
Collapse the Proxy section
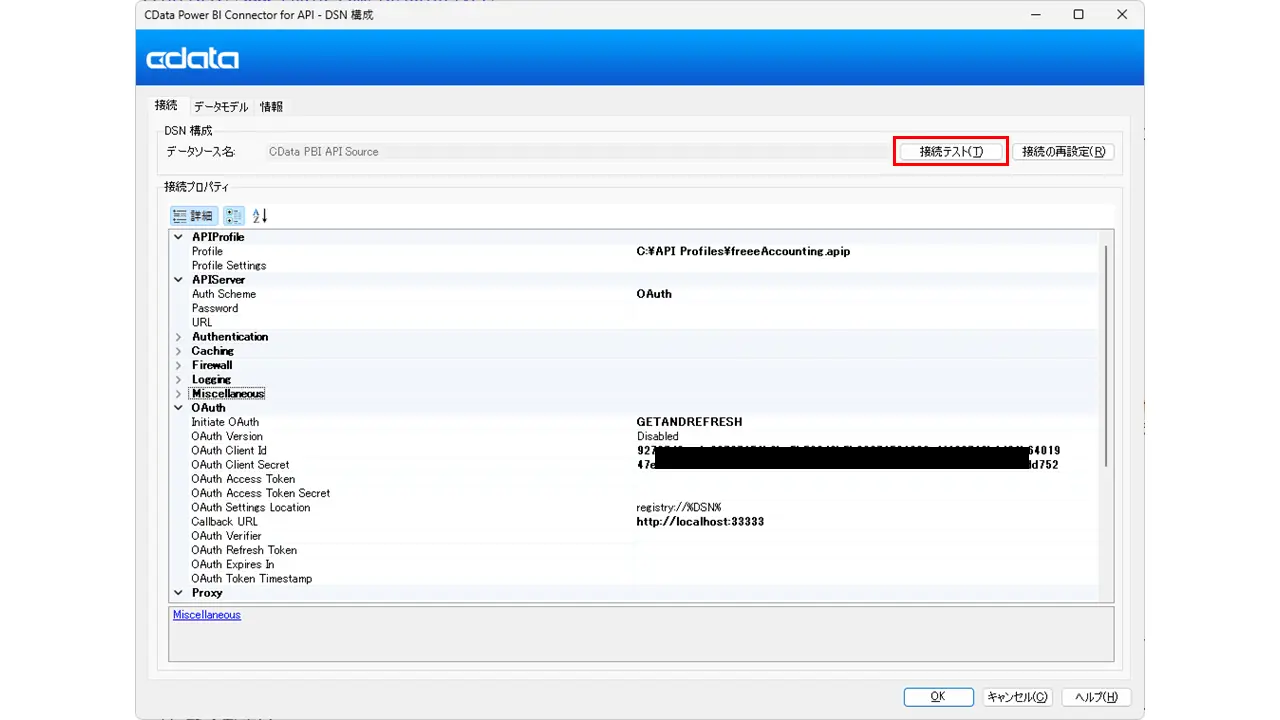(179, 593)
